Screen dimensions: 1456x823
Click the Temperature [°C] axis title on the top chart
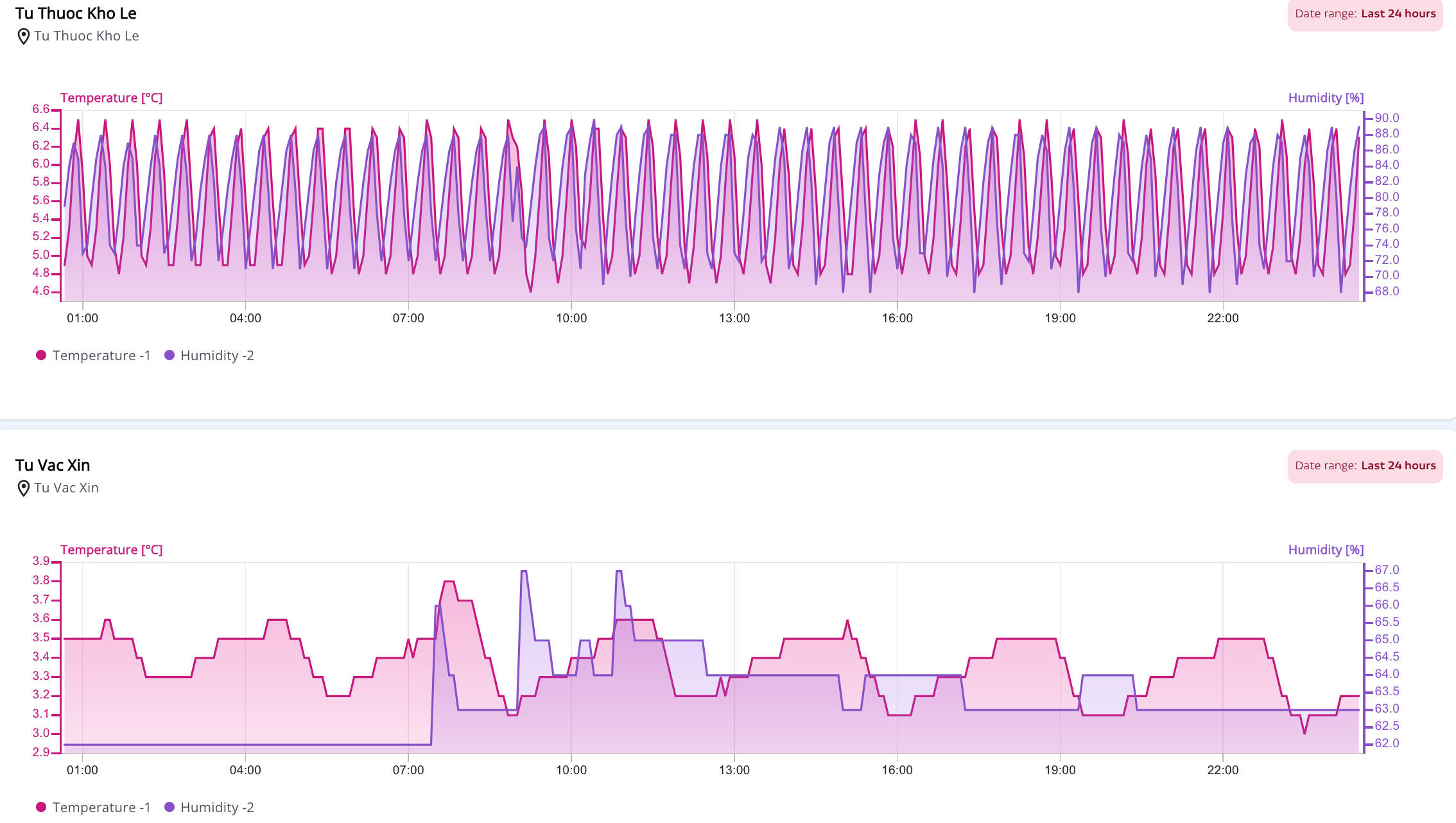coord(111,98)
